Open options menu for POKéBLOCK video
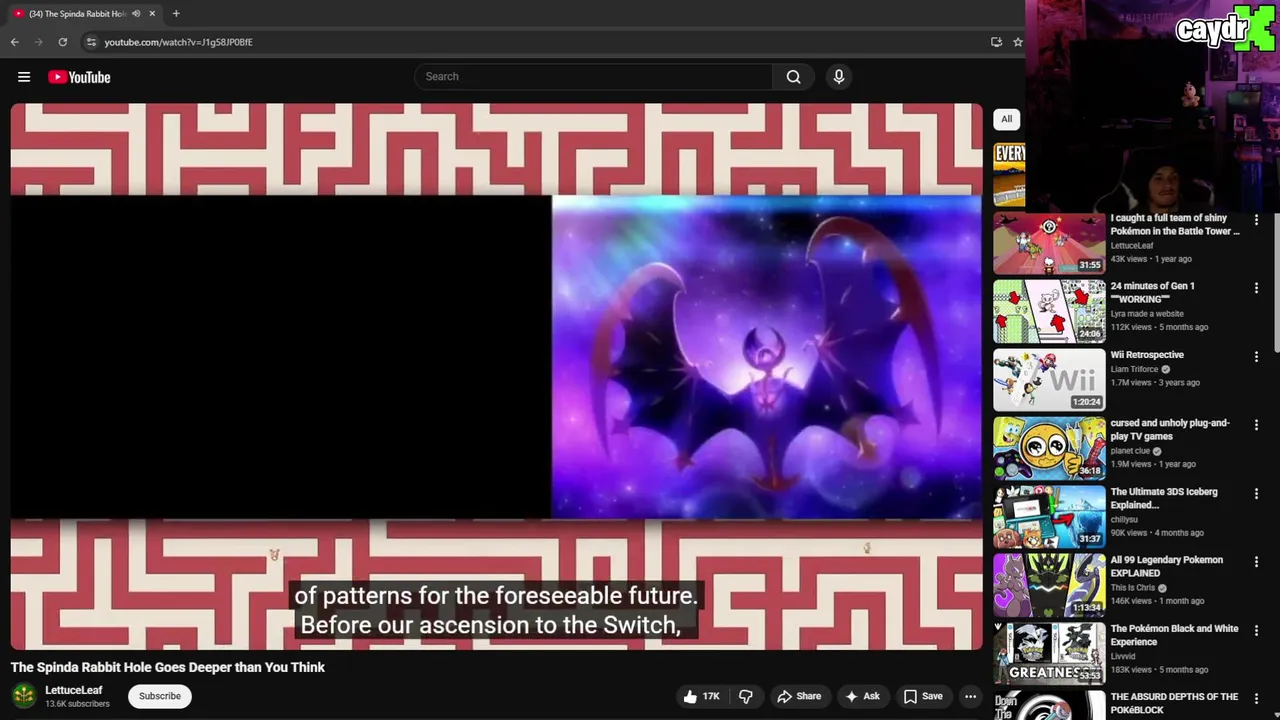This screenshot has height=720, width=1280. pos(1256,698)
